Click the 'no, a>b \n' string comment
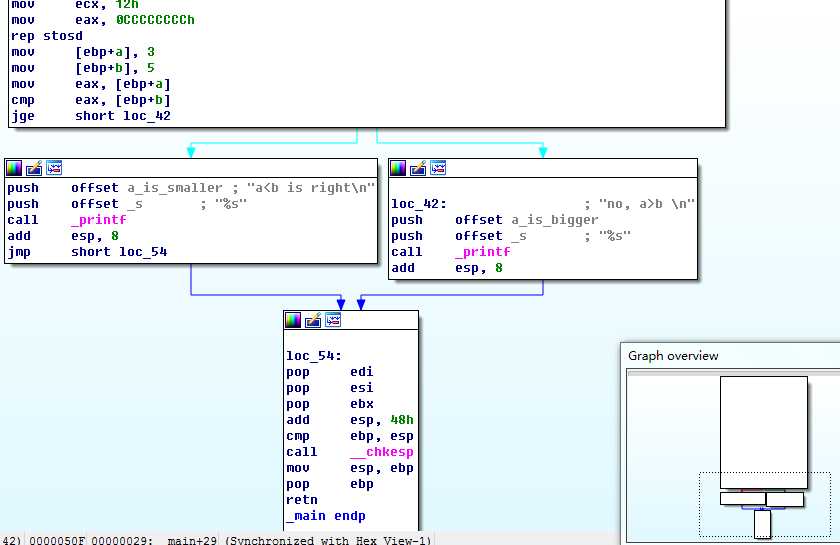Screen dimensions: 840x545 pyautogui.click(x=647, y=204)
